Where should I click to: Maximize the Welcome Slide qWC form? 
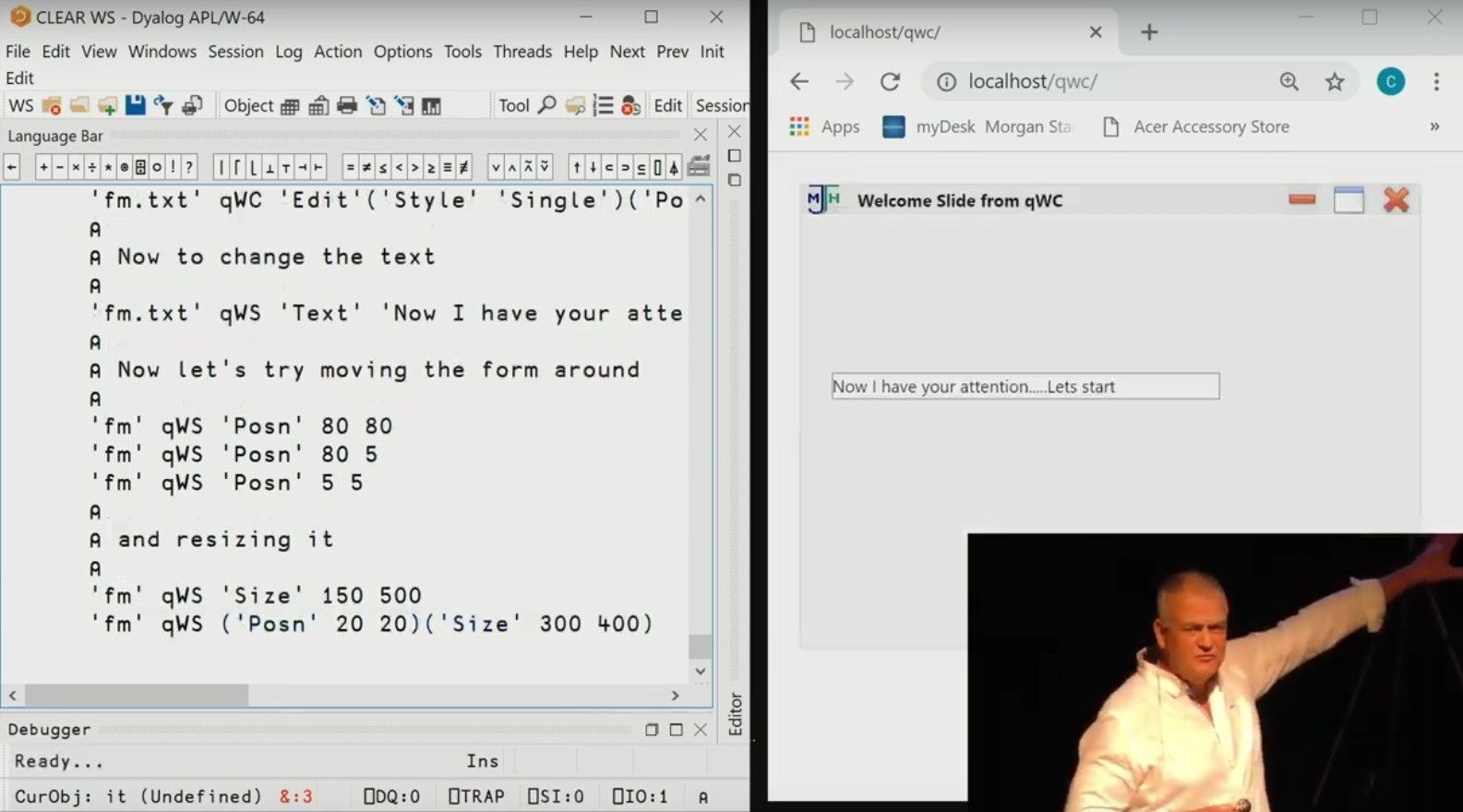pyautogui.click(x=1349, y=199)
